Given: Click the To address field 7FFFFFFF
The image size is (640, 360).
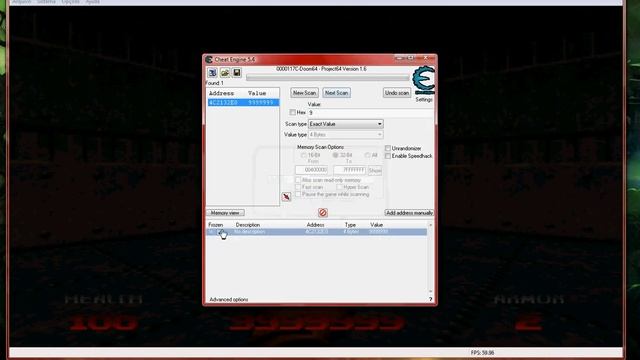Looking at the screenshot, I should click(350, 170).
